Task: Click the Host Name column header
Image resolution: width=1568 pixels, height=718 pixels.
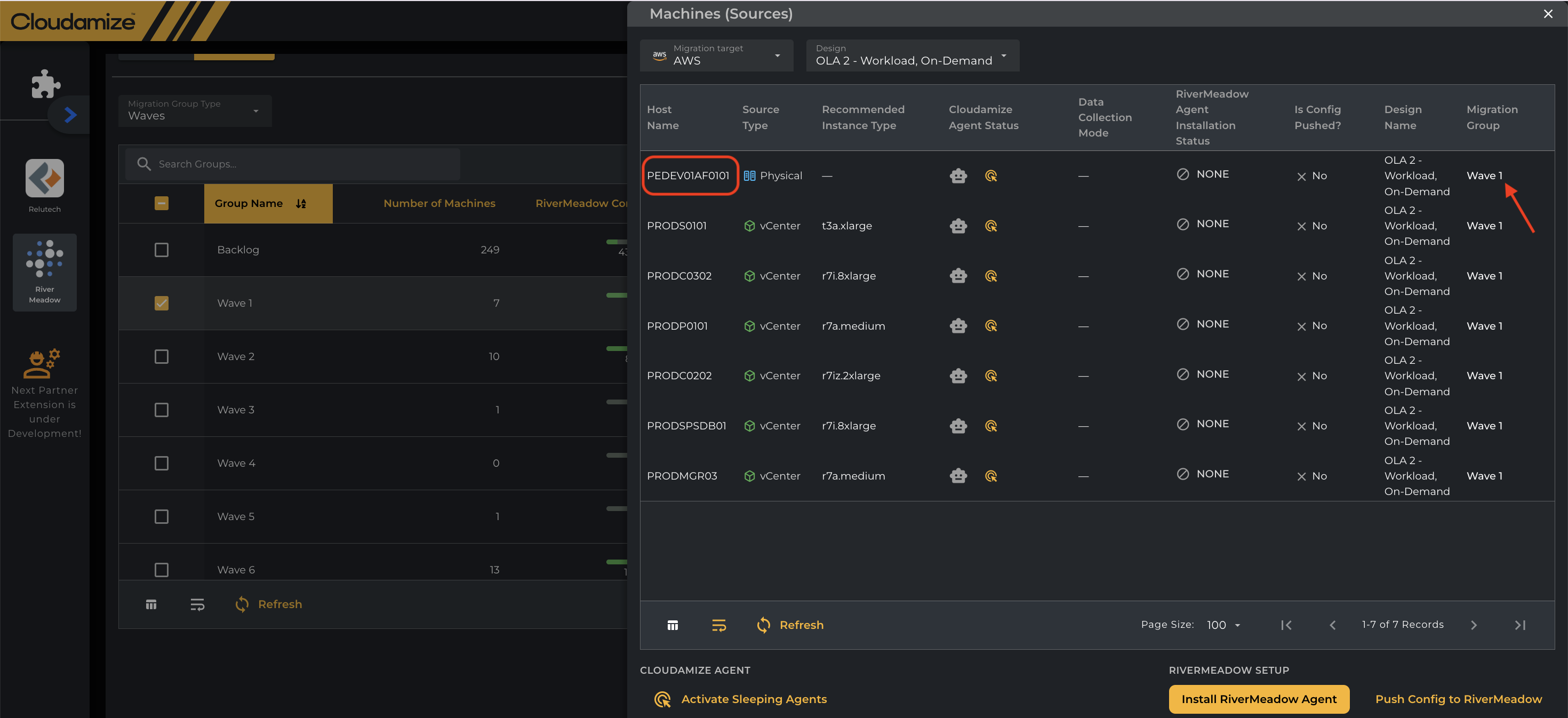Action: 662,117
